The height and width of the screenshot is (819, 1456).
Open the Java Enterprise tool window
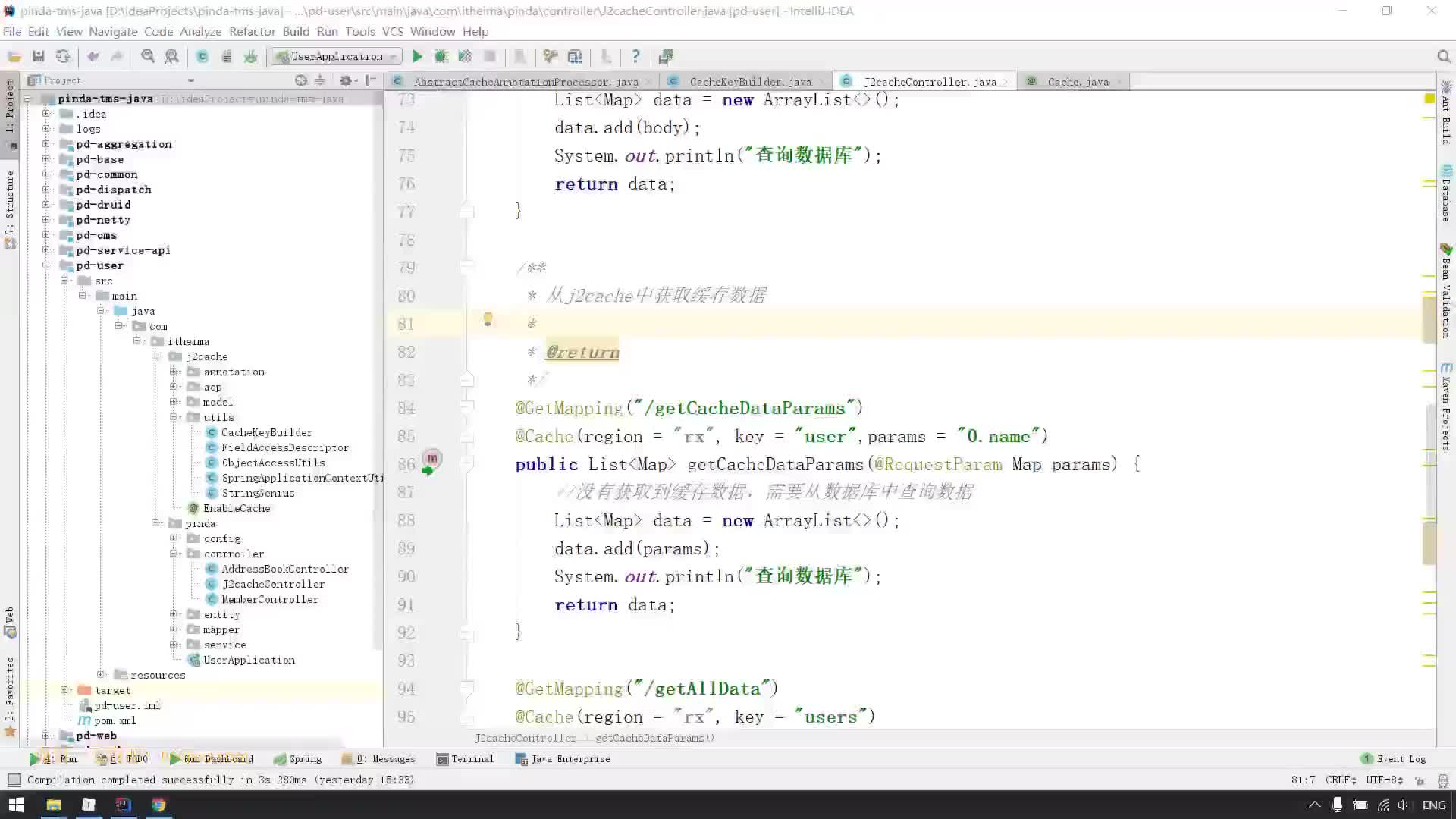[x=562, y=758]
